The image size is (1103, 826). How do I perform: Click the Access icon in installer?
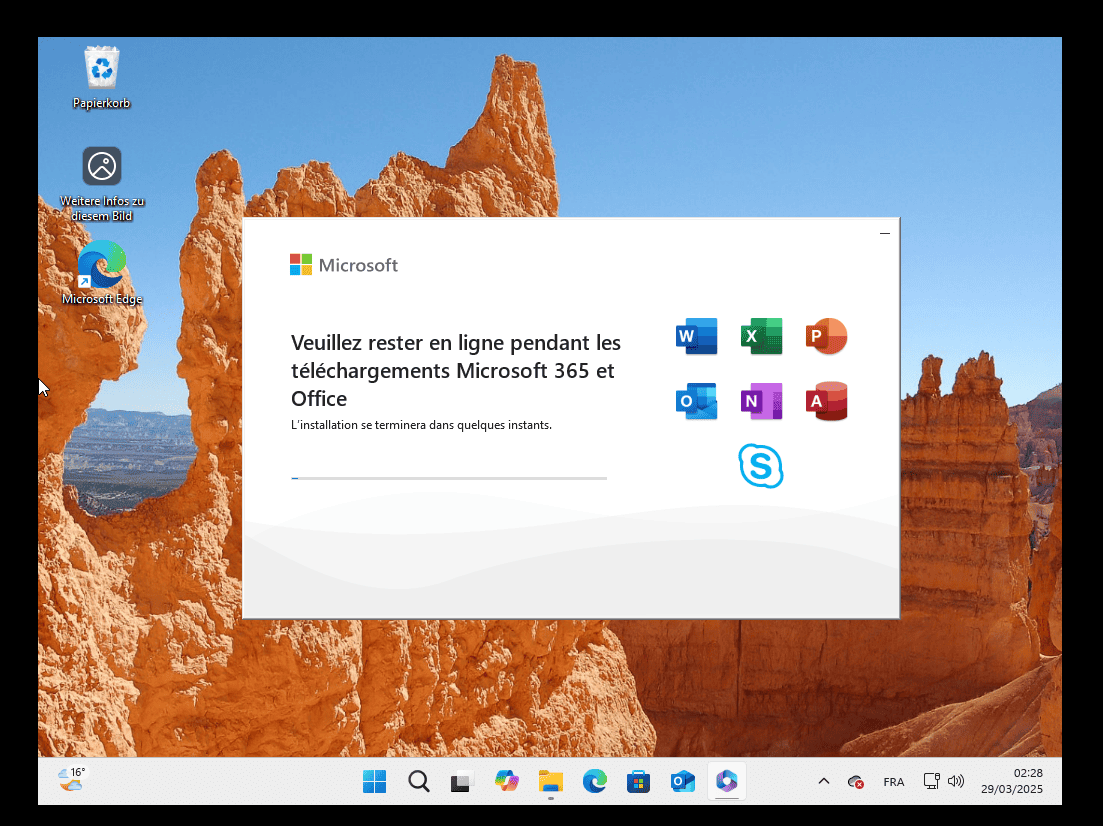[826, 401]
